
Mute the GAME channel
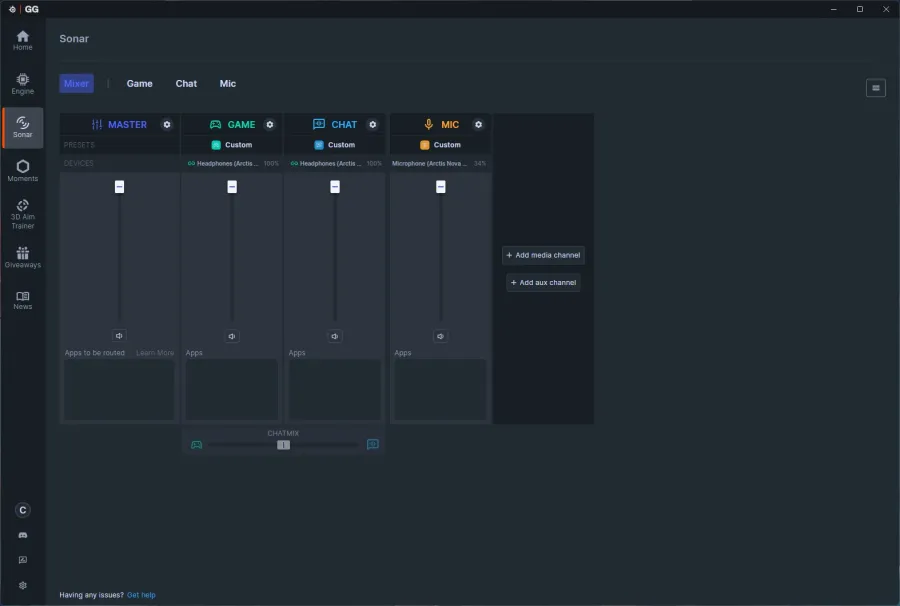[232, 336]
